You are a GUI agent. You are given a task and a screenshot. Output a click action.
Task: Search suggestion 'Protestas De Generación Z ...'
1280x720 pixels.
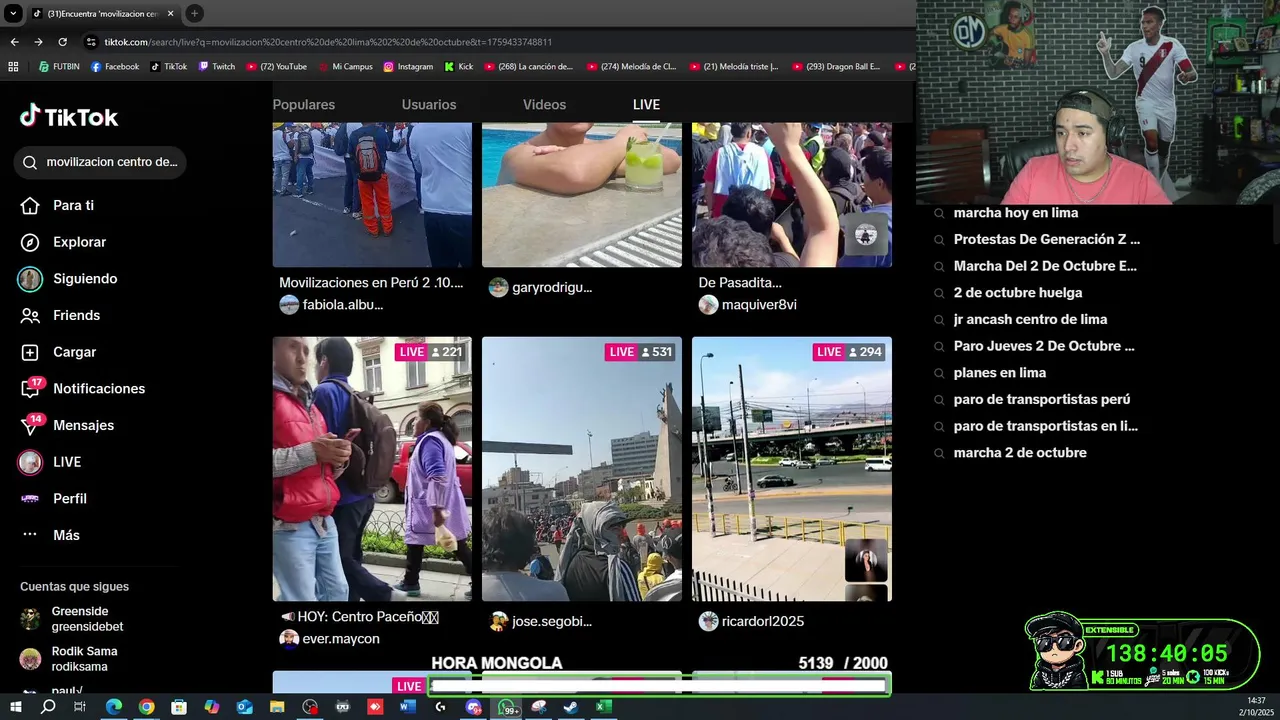(1047, 240)
